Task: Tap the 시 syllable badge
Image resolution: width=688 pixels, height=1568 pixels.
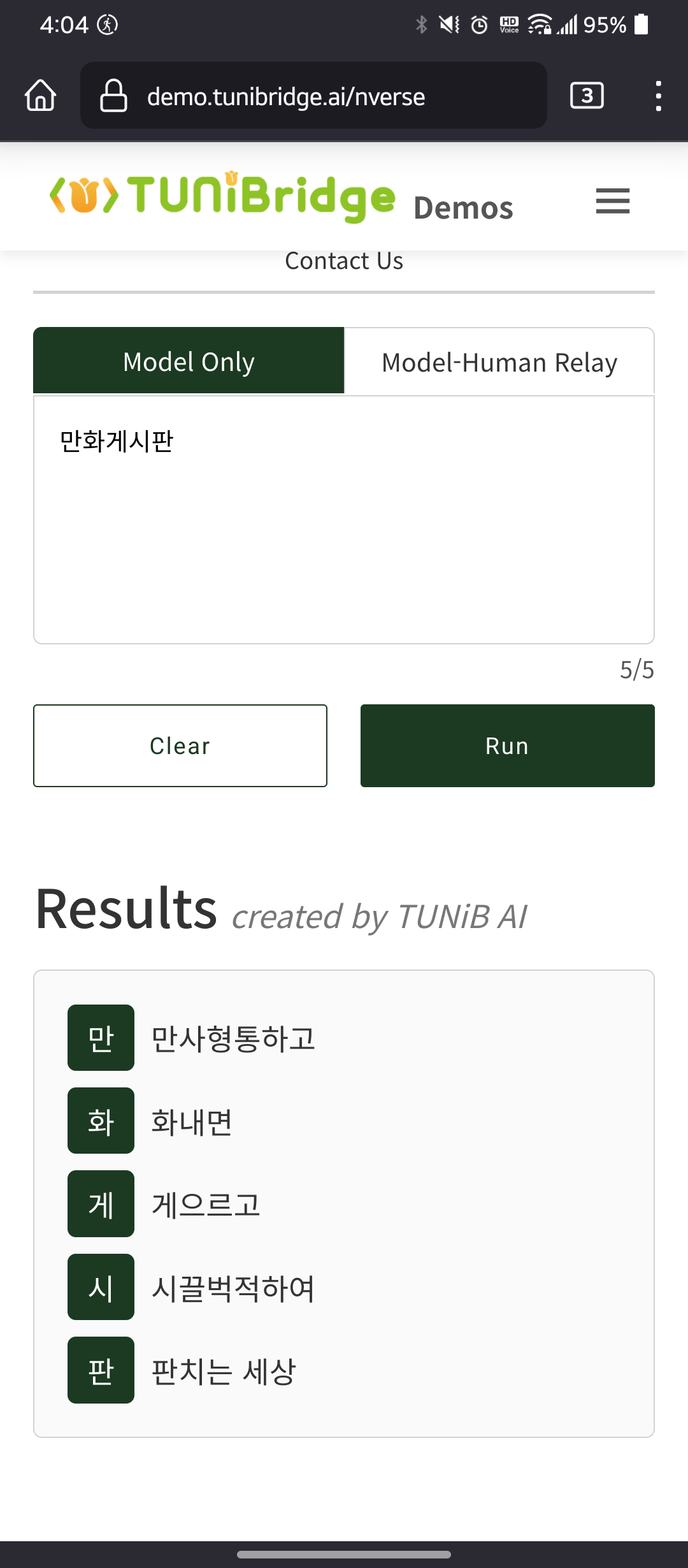Action: coord(101,1287)
